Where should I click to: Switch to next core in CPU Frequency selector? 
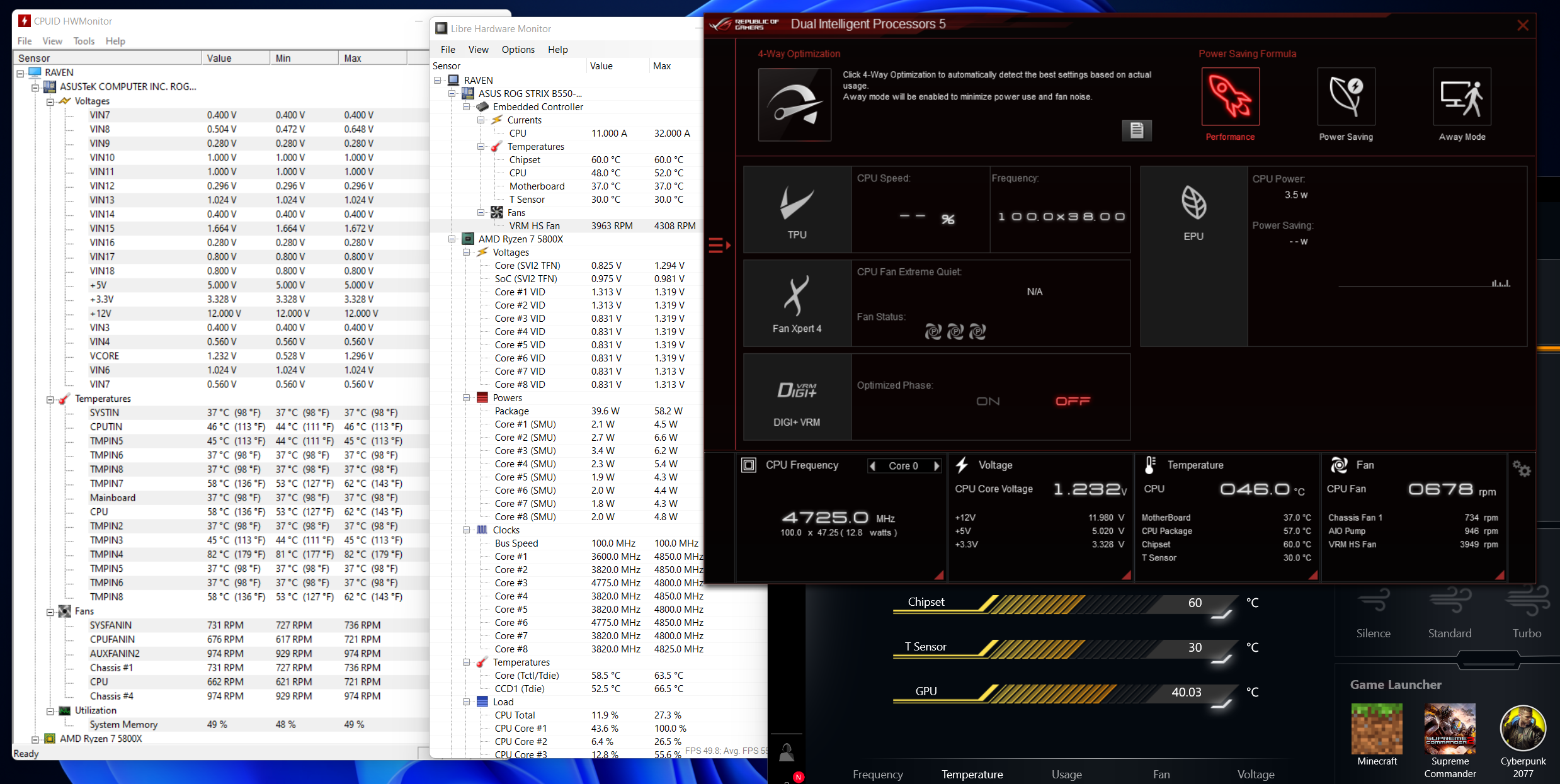pyautogui.click(x=938, y=465)
